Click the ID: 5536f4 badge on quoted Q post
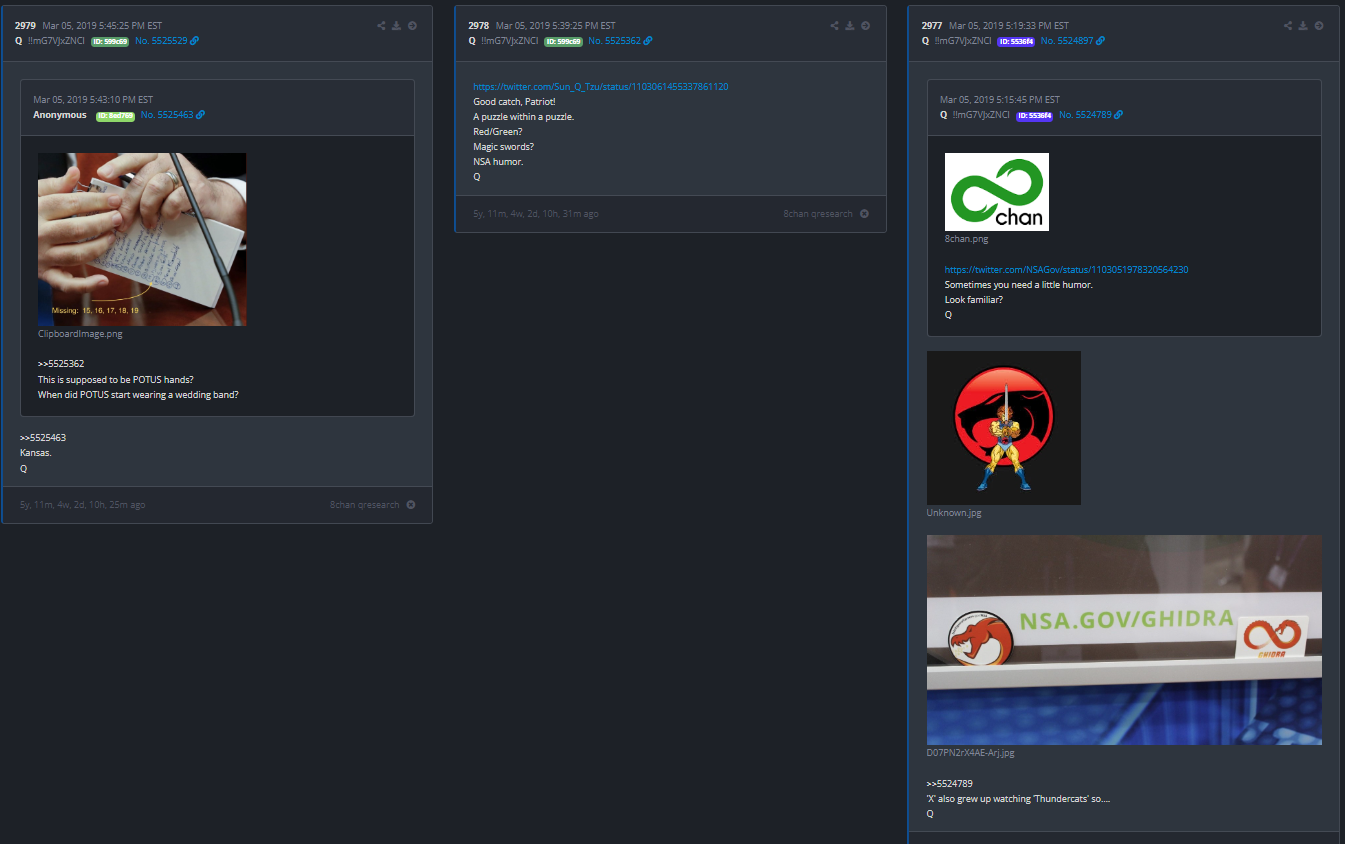Screen dimensions: 1345x844 (x=1034, y=115)
